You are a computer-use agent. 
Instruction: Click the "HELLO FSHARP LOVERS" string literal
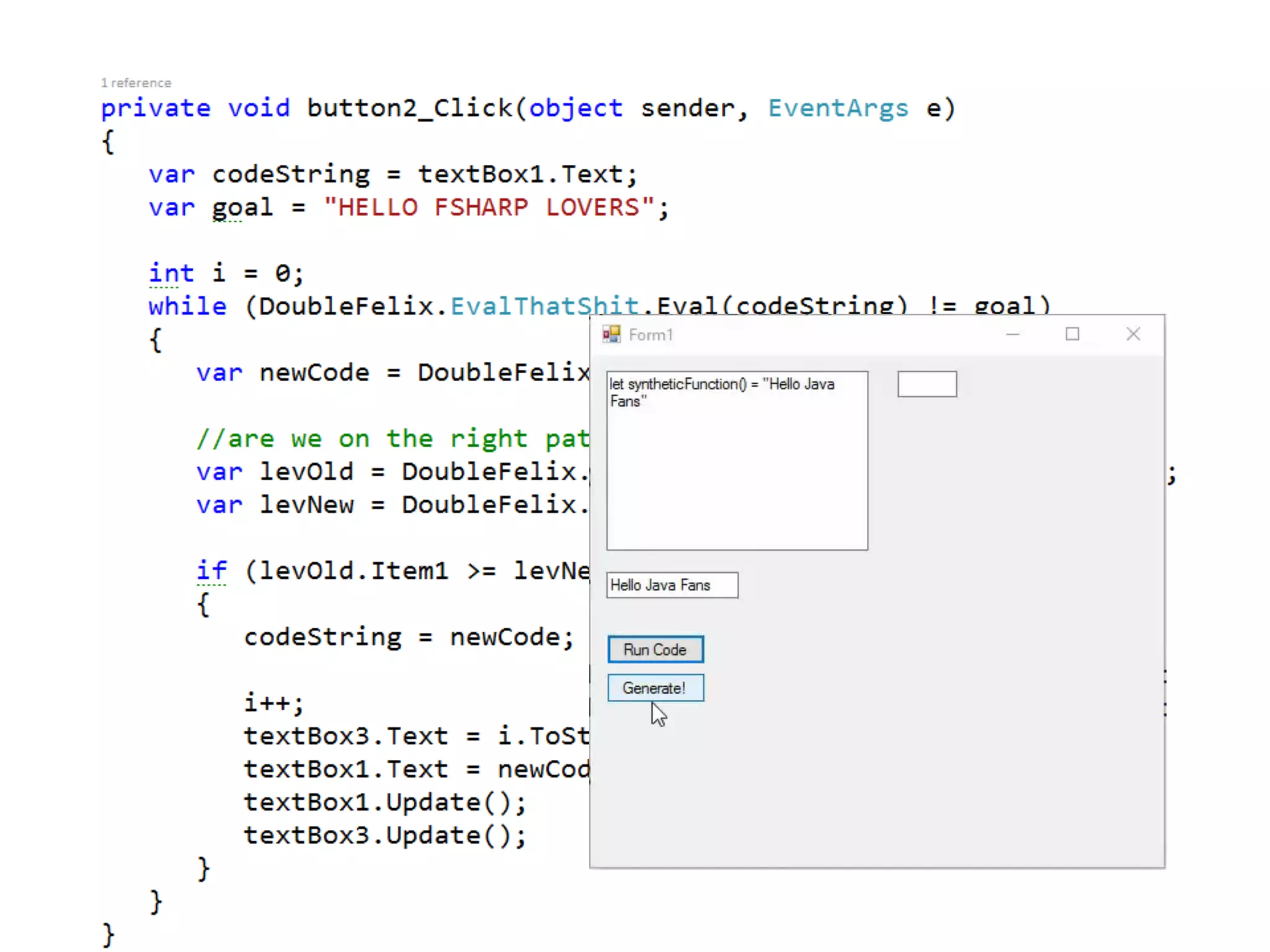489,208
